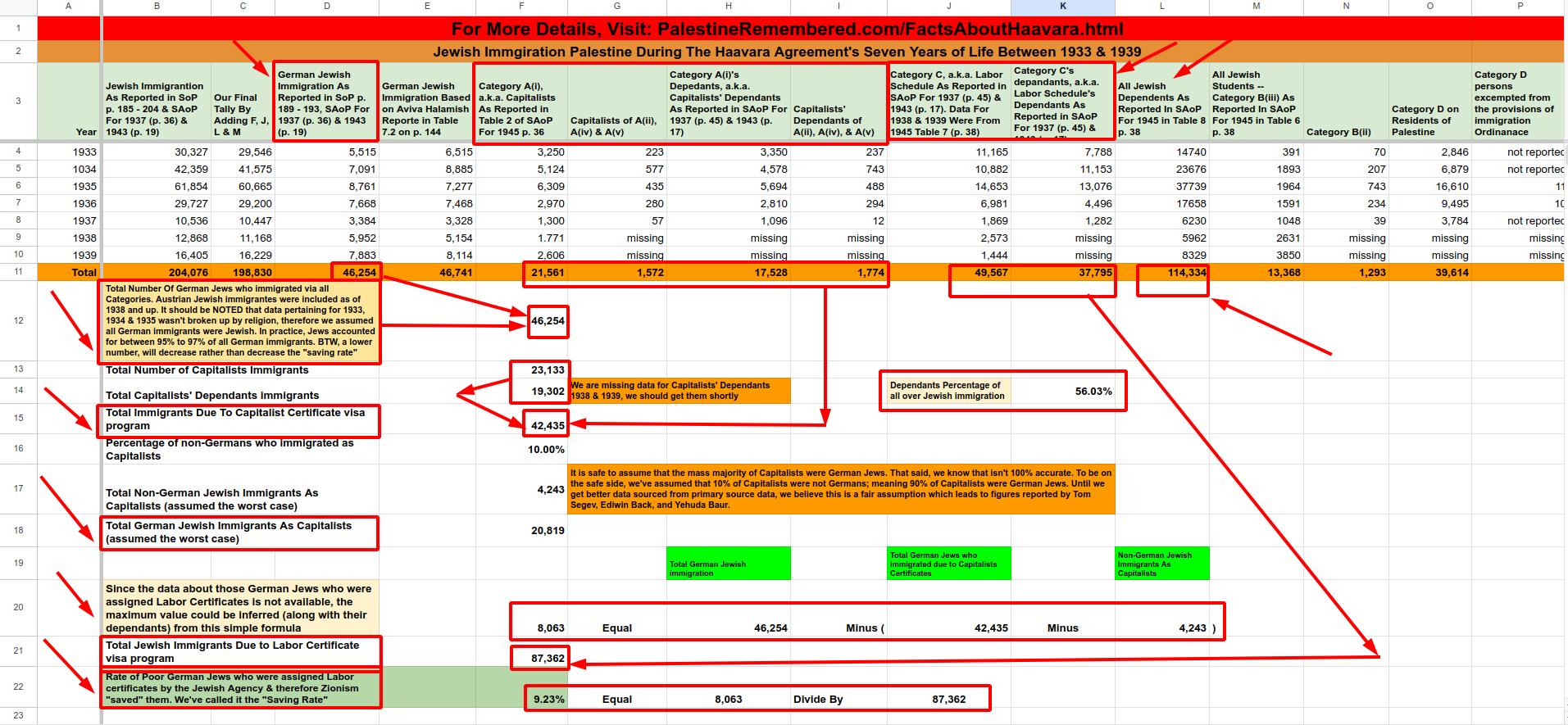Select year cell 1034

click(69, 169)
